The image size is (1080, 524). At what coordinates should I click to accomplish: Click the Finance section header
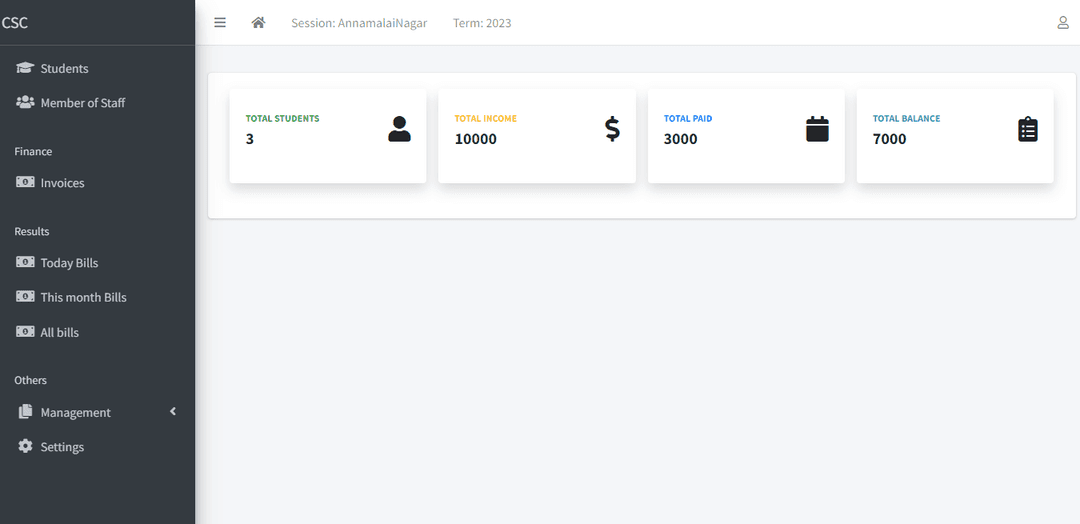33,151
